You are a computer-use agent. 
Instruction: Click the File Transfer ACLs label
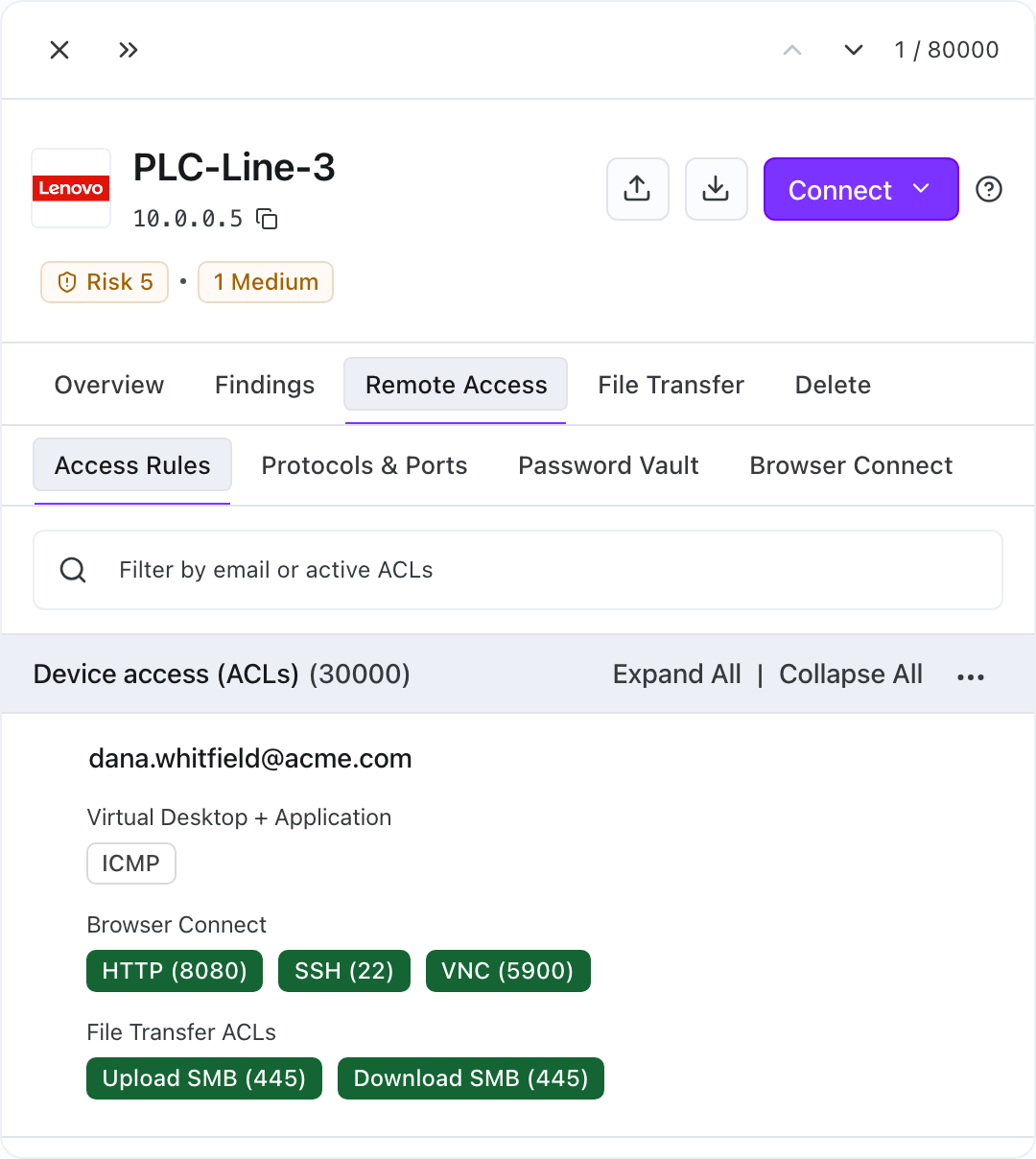(181, 1032)
